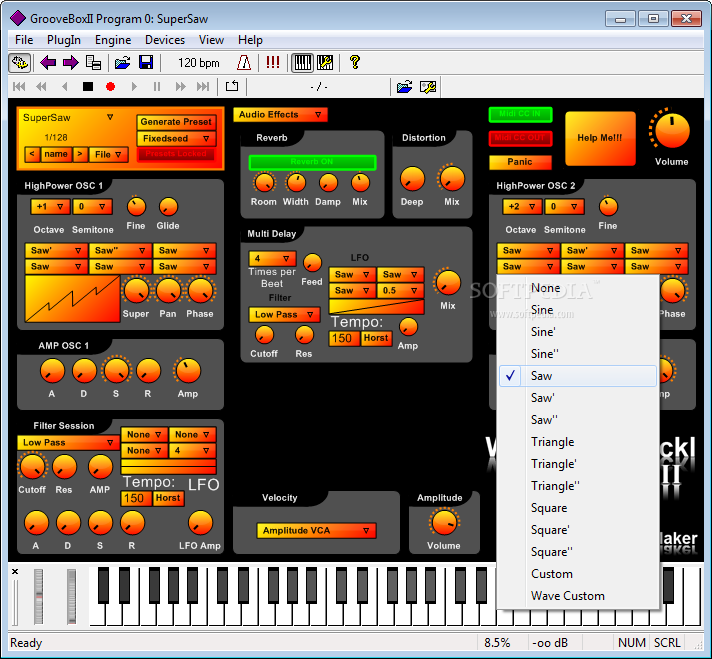Toggle the metronome icon

(x=244, y=63)
